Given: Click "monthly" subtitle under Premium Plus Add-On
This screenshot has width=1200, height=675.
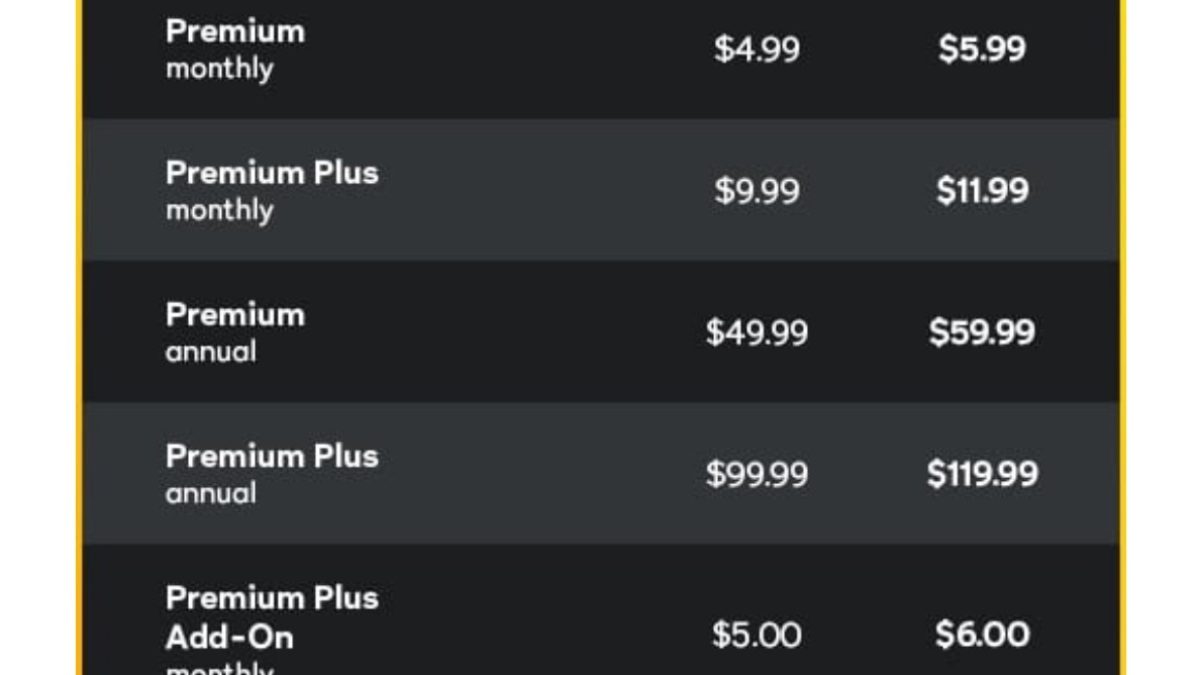Looking at the screenshot, I should point(219,668).
